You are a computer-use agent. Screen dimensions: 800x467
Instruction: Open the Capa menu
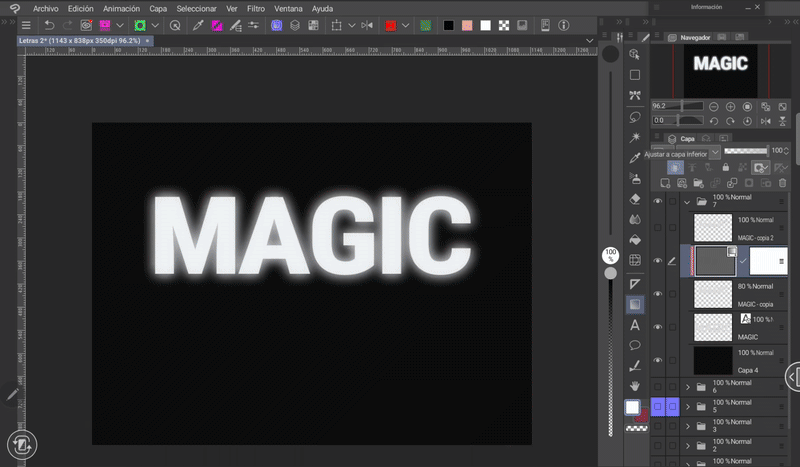click(158, 8)
